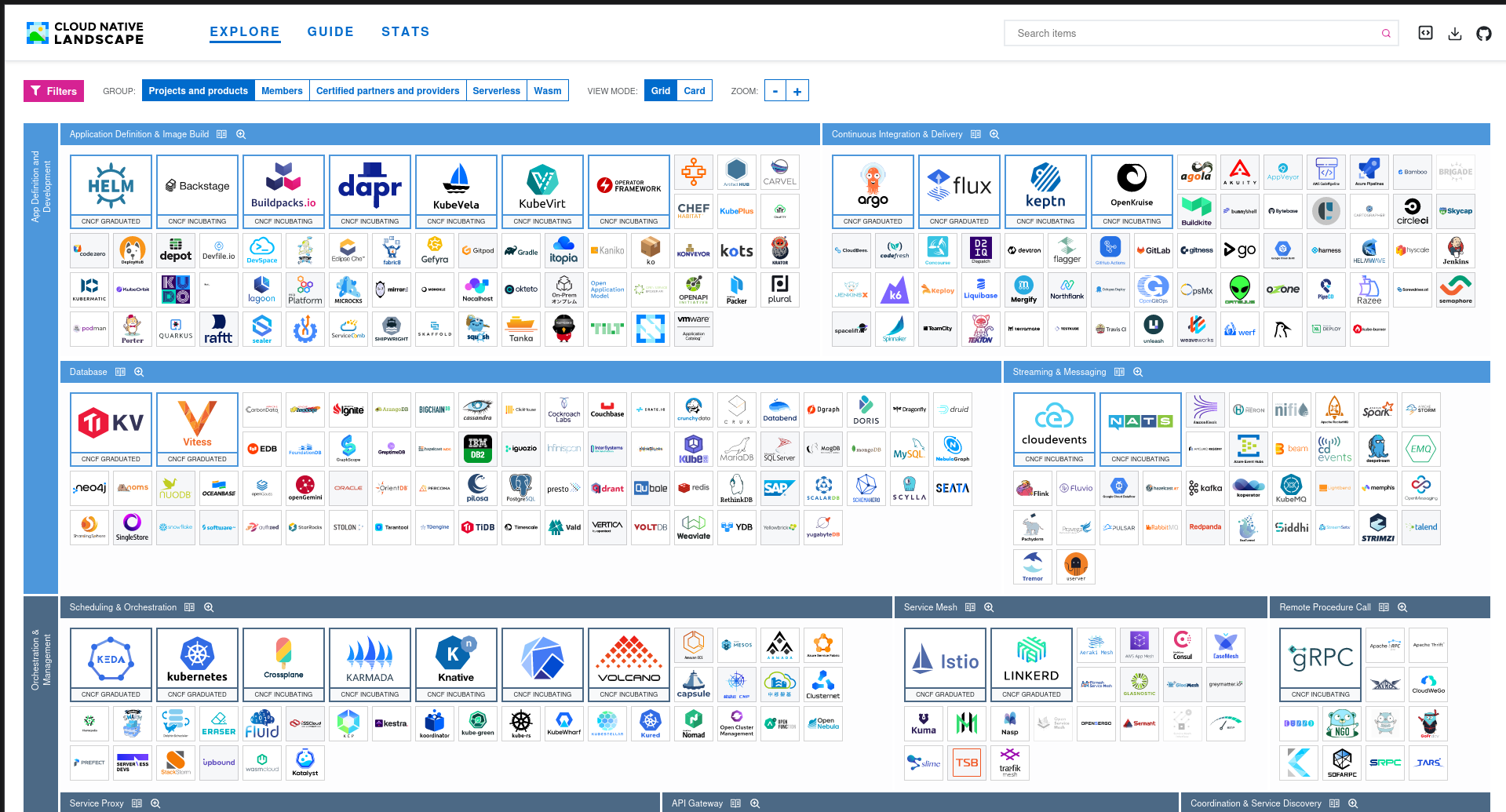Screen dimensions: 1506x812
Task: Zoom in the Scheduling & Orchestration section
Action: tap(209, 607)
